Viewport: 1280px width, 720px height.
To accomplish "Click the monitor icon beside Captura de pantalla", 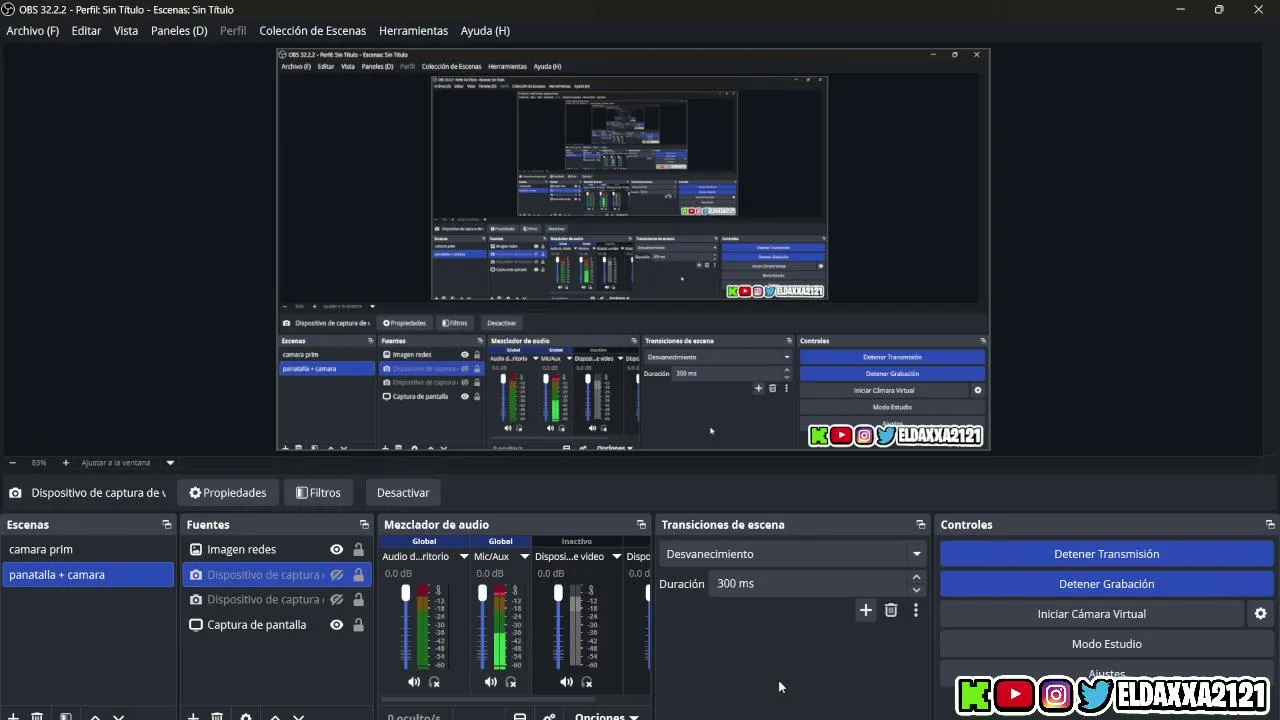I will 196,625.
